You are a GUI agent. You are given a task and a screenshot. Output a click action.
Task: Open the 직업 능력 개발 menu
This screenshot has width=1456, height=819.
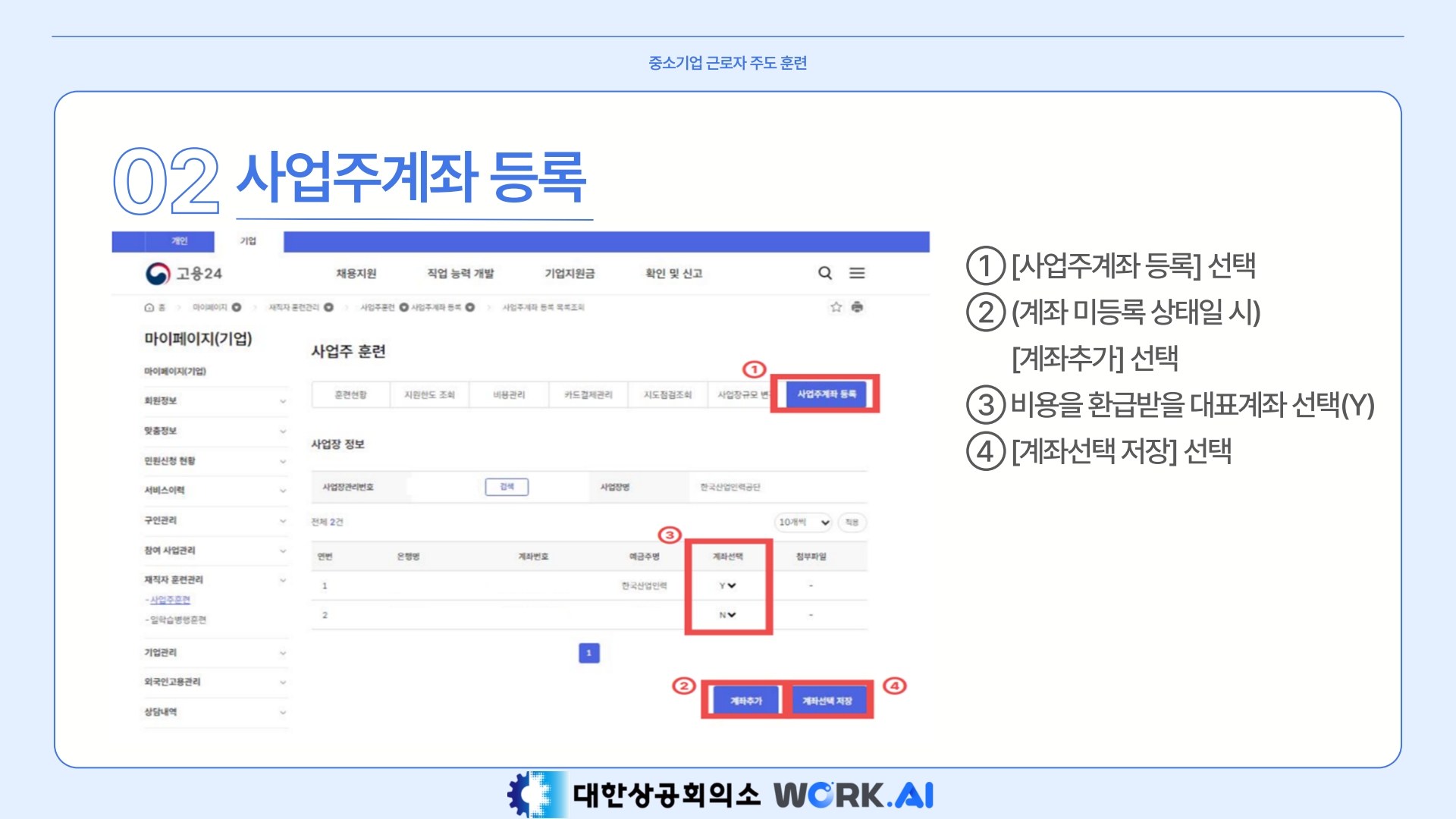[x=460, y=274]
